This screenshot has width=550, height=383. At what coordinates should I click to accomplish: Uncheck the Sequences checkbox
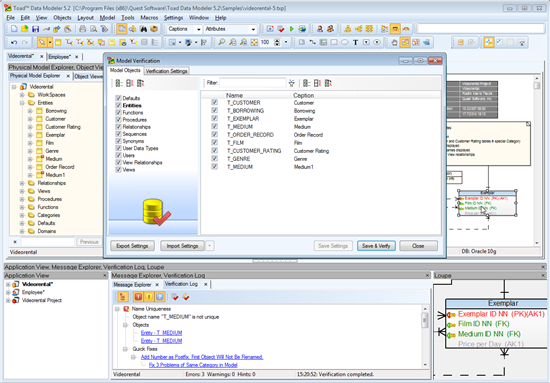(x=118, y=134)
